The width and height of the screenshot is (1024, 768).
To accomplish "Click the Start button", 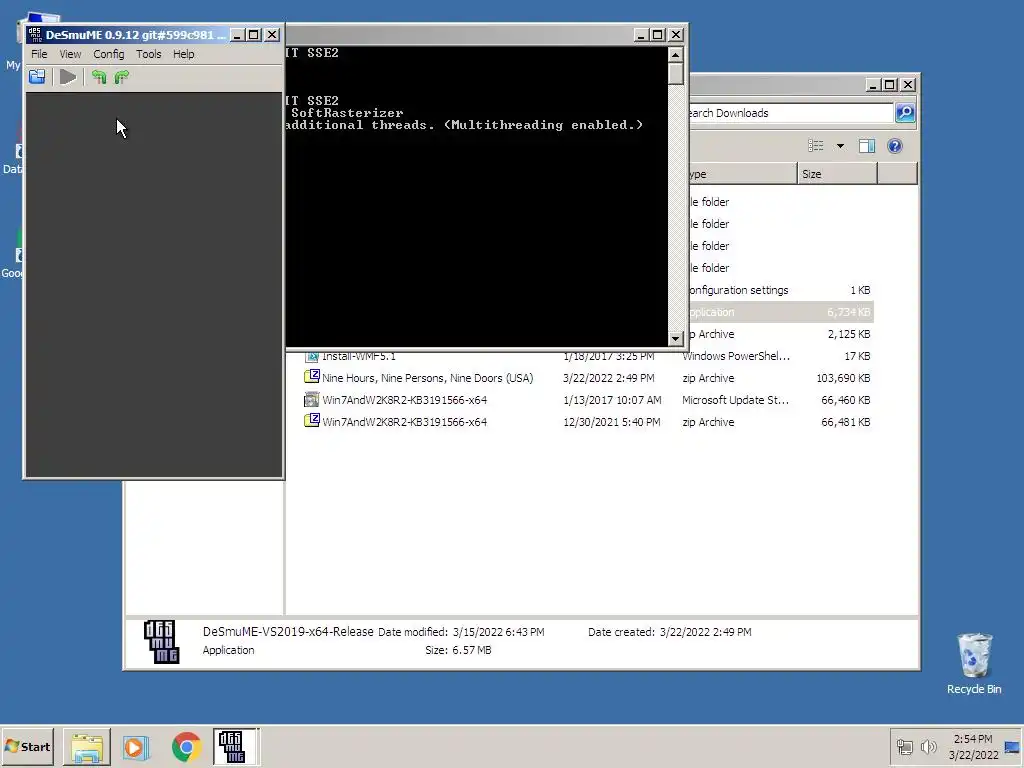I will 27,746.
